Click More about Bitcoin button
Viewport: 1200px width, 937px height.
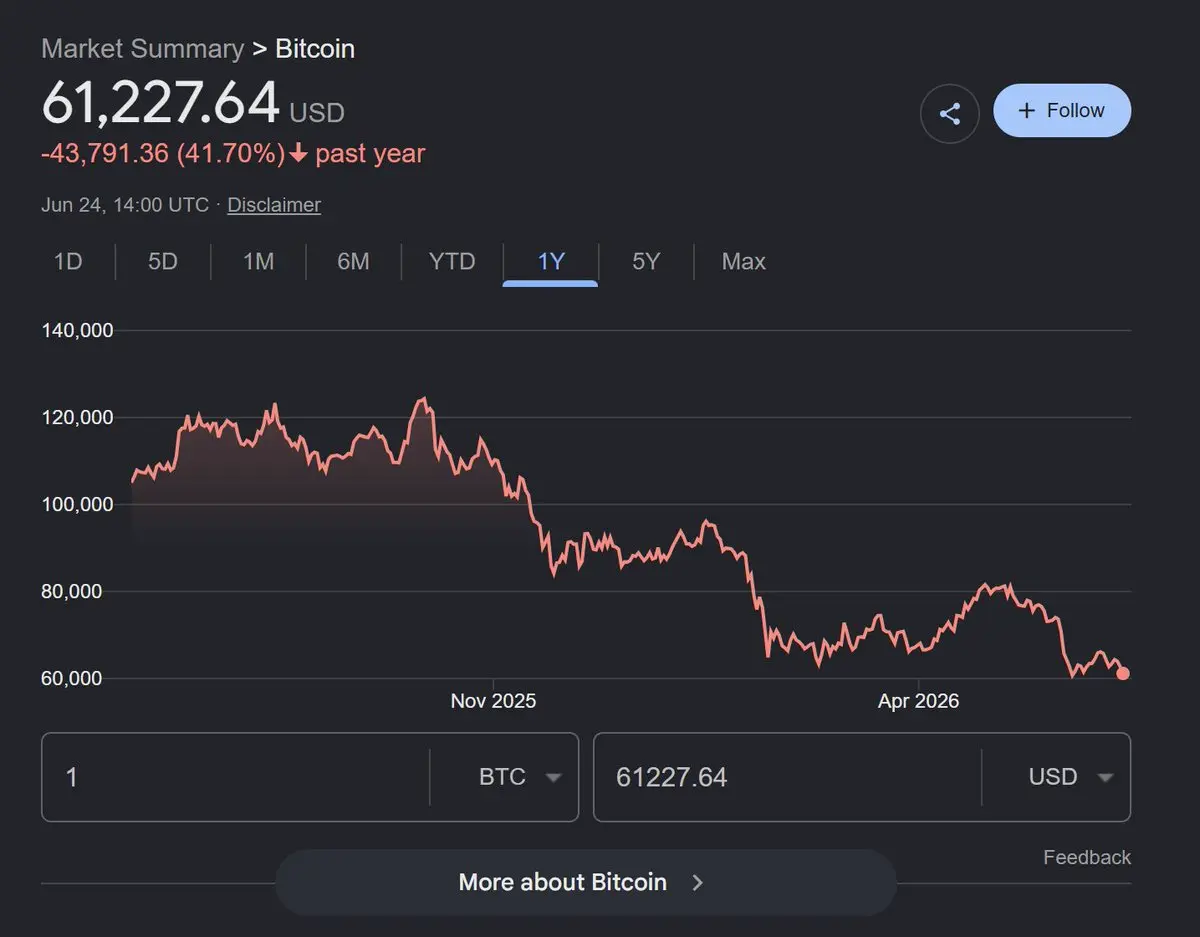[585, 882]
